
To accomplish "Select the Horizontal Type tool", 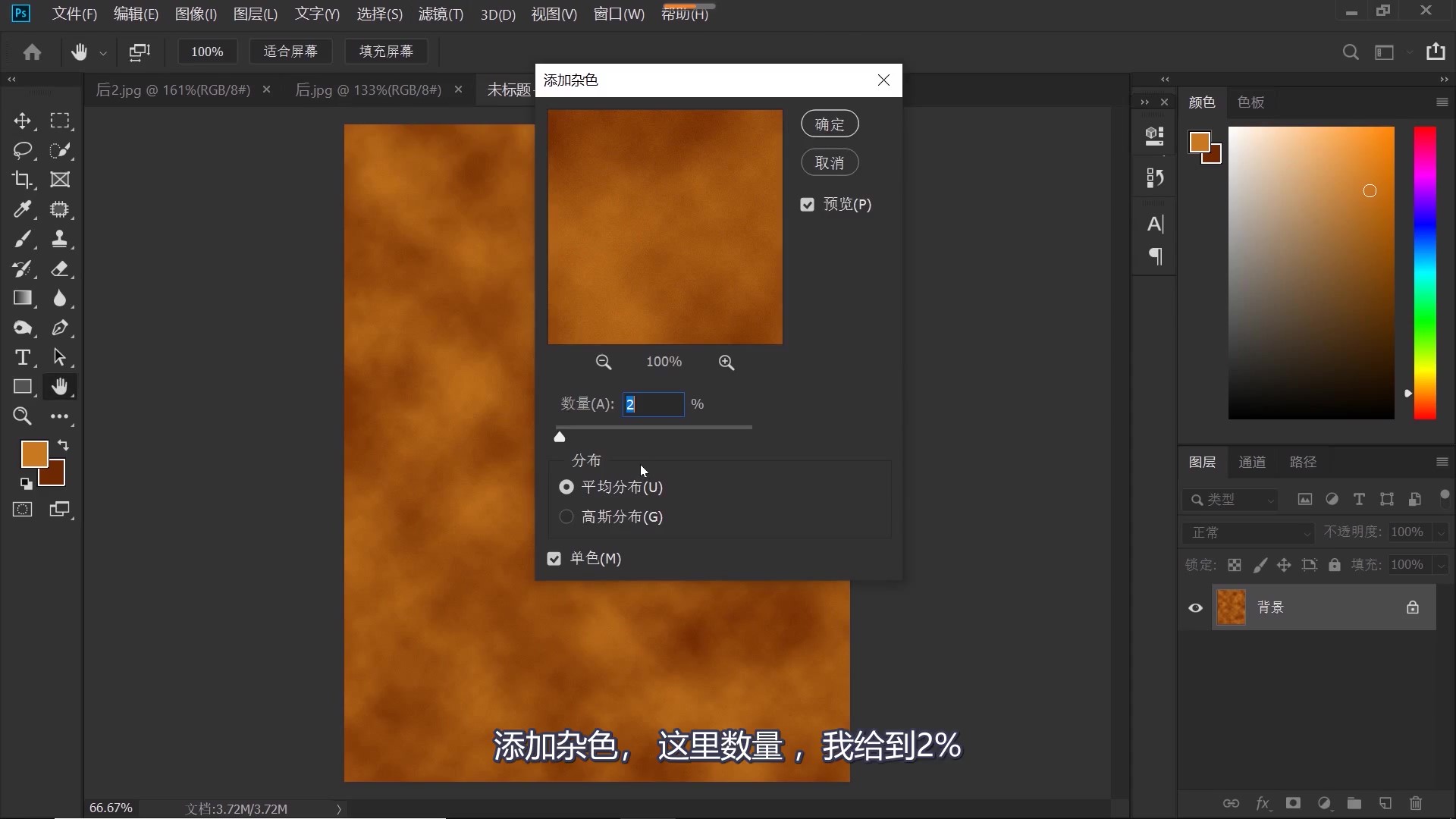I will tap(24, 358).
